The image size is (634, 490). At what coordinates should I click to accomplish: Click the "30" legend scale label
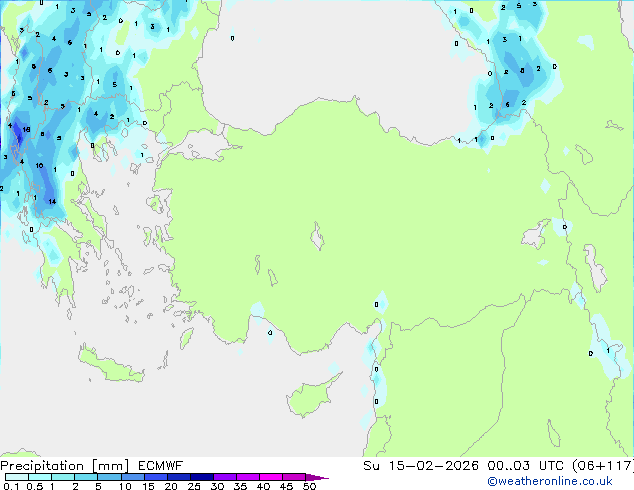point(217,486)
